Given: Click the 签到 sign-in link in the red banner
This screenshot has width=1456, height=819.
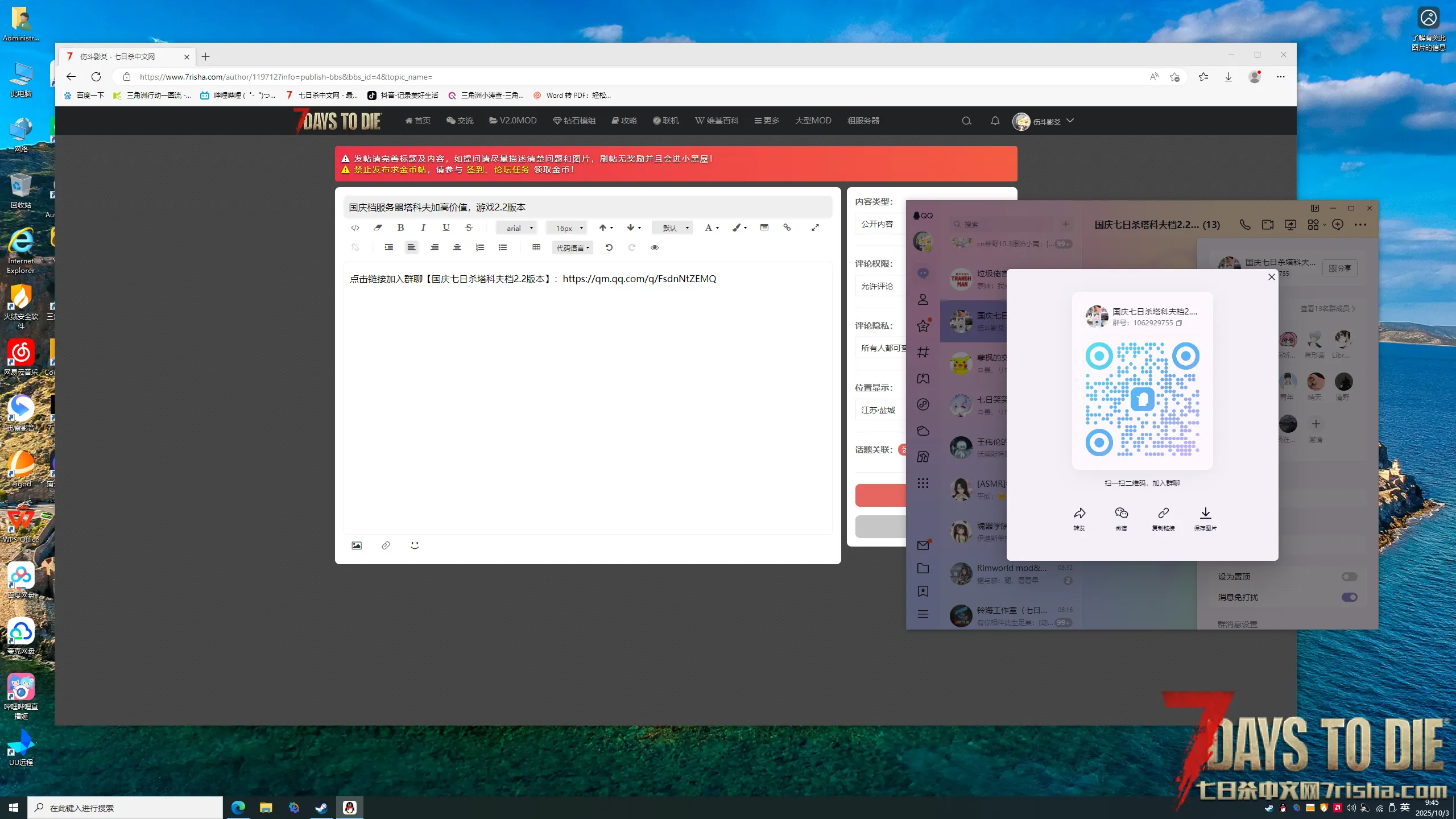Looking at the screenshot, I should (475, 169).
